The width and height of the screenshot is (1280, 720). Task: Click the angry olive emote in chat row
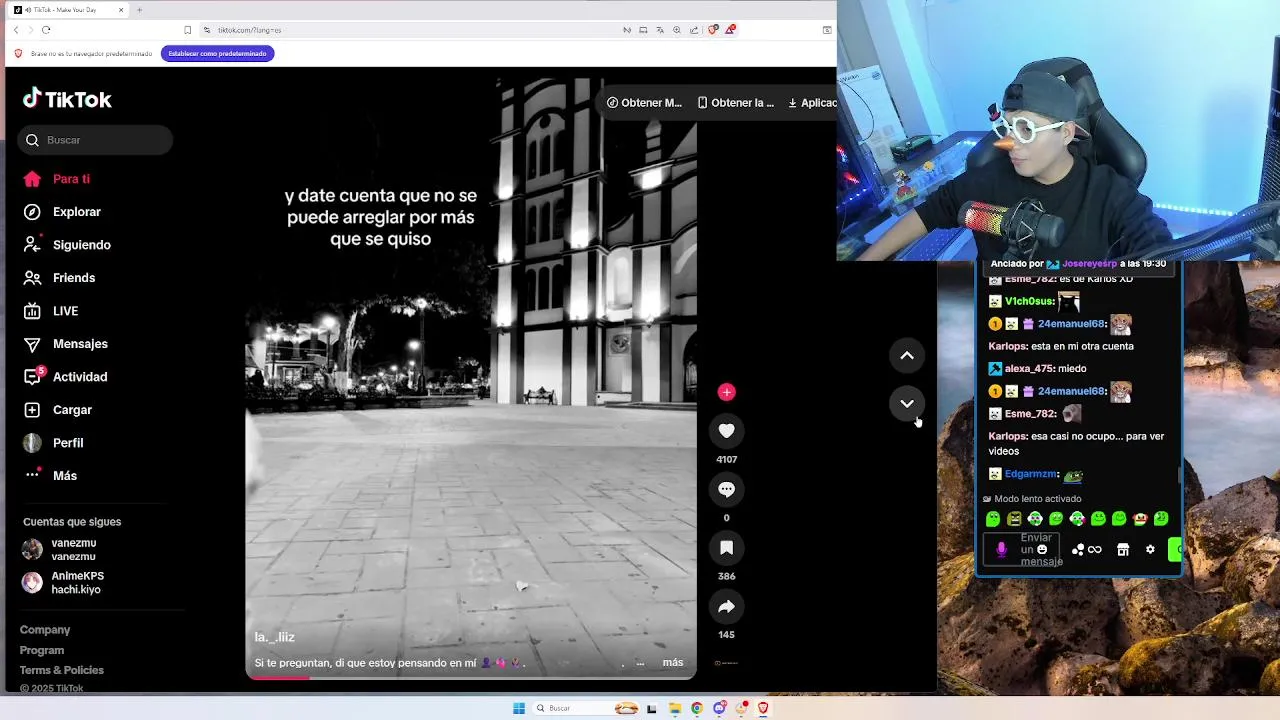point(1014,519)
